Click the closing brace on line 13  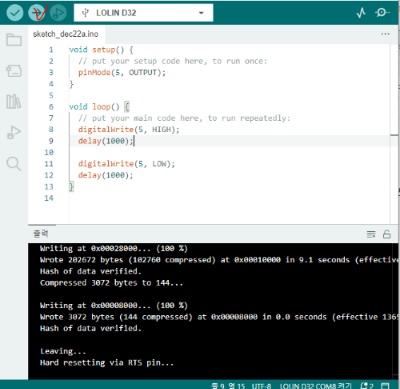(x=71, y=187)
